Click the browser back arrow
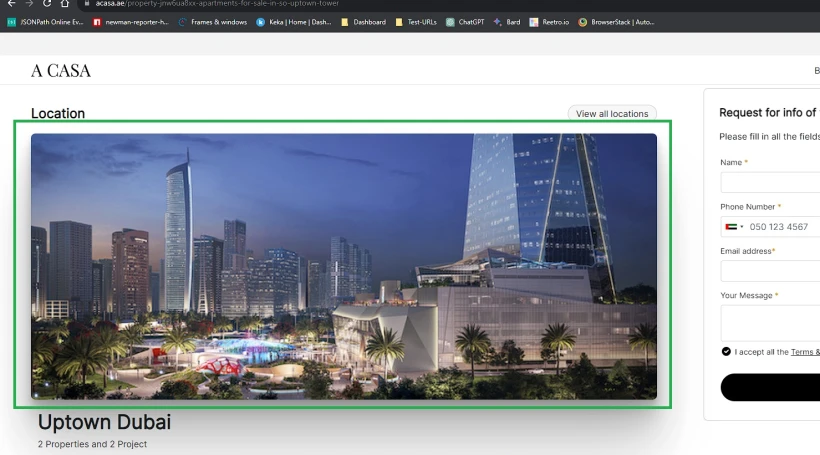This screenshot has height=455, width=820. pos(10,4)
